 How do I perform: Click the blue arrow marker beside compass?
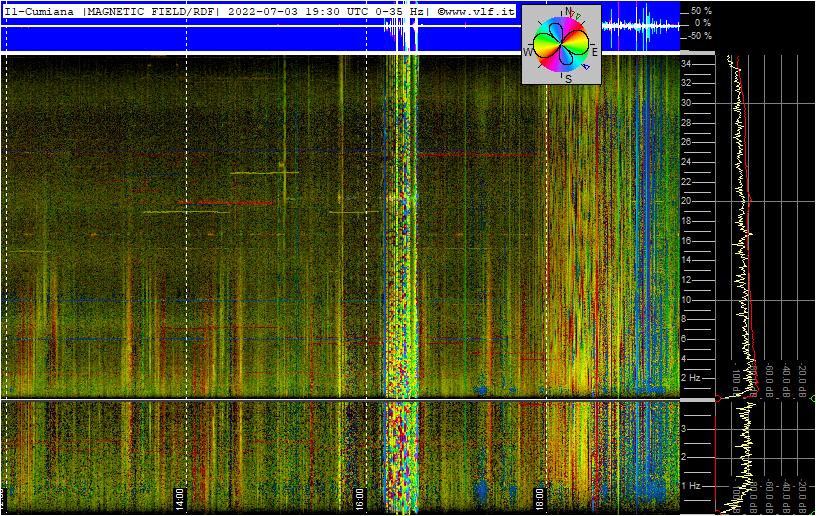(x=585, y=67)
